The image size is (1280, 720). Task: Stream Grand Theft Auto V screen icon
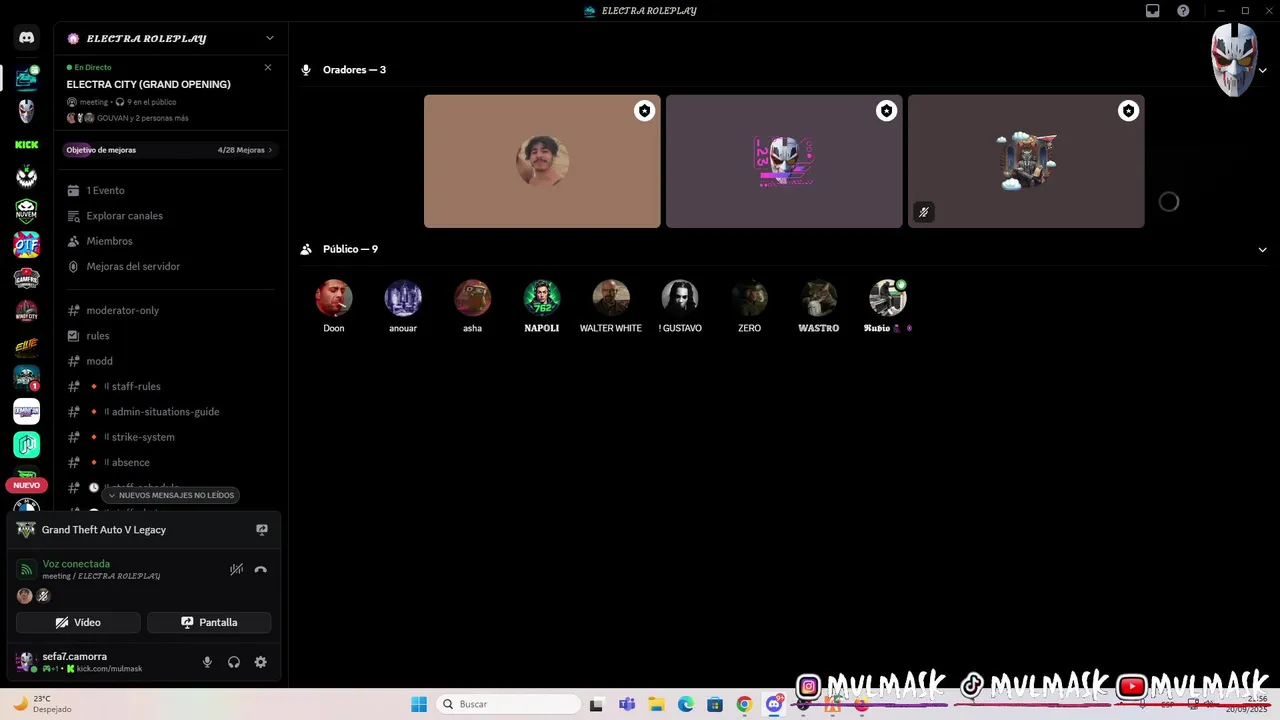pyautogui.click(x=262, y=530)
